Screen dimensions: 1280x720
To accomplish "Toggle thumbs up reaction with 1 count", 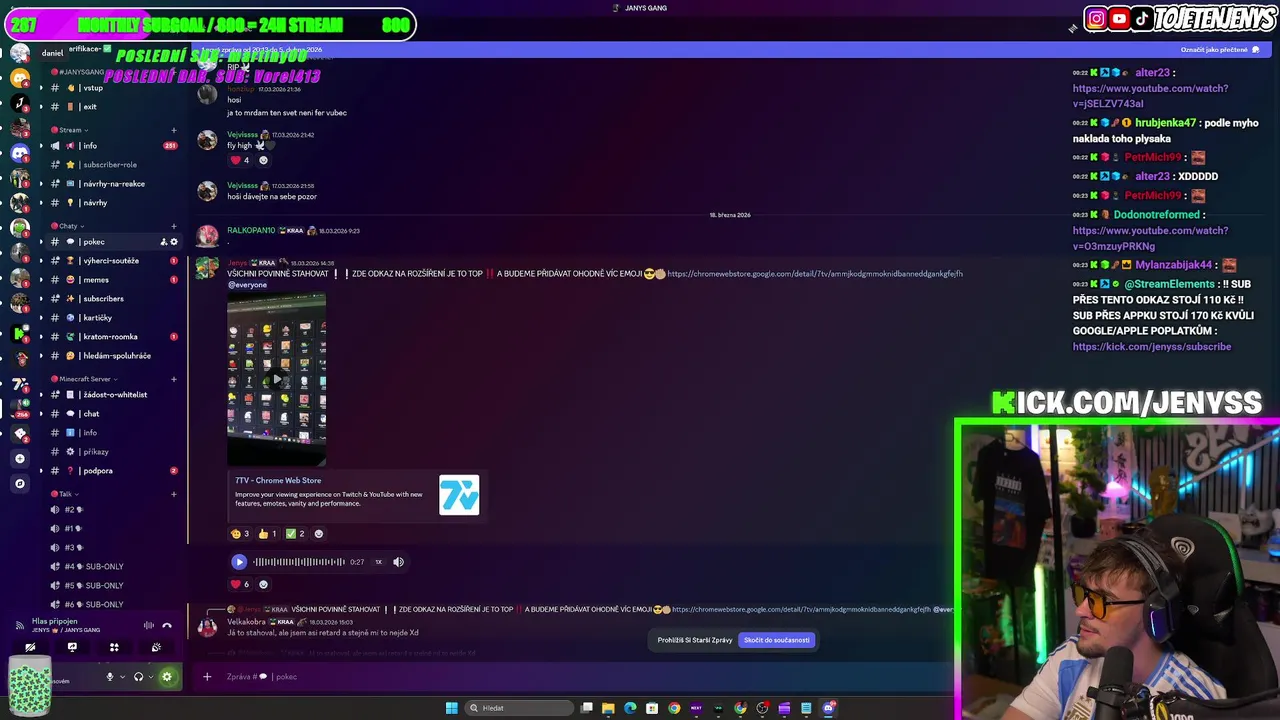I will click(x=268, y=534).
